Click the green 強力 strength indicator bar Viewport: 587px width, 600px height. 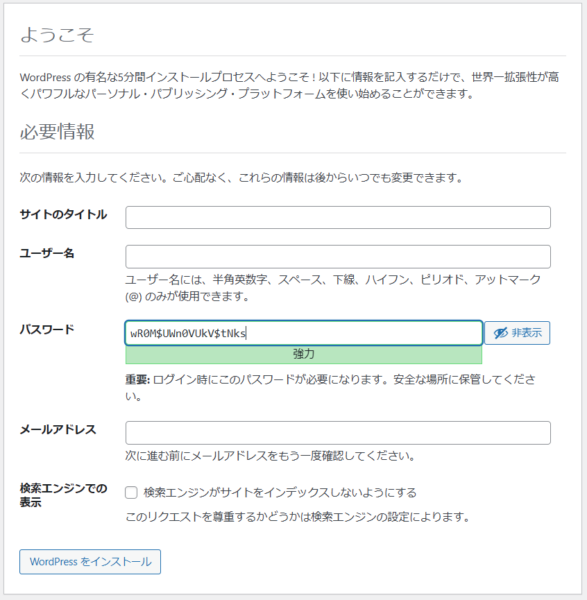click(x=303, y=354)
